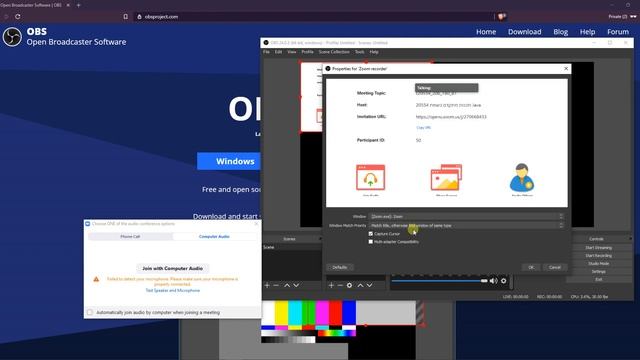640x360 pixels.
Task: Add a scene with the Scenes plus icon
Action: 267,285
